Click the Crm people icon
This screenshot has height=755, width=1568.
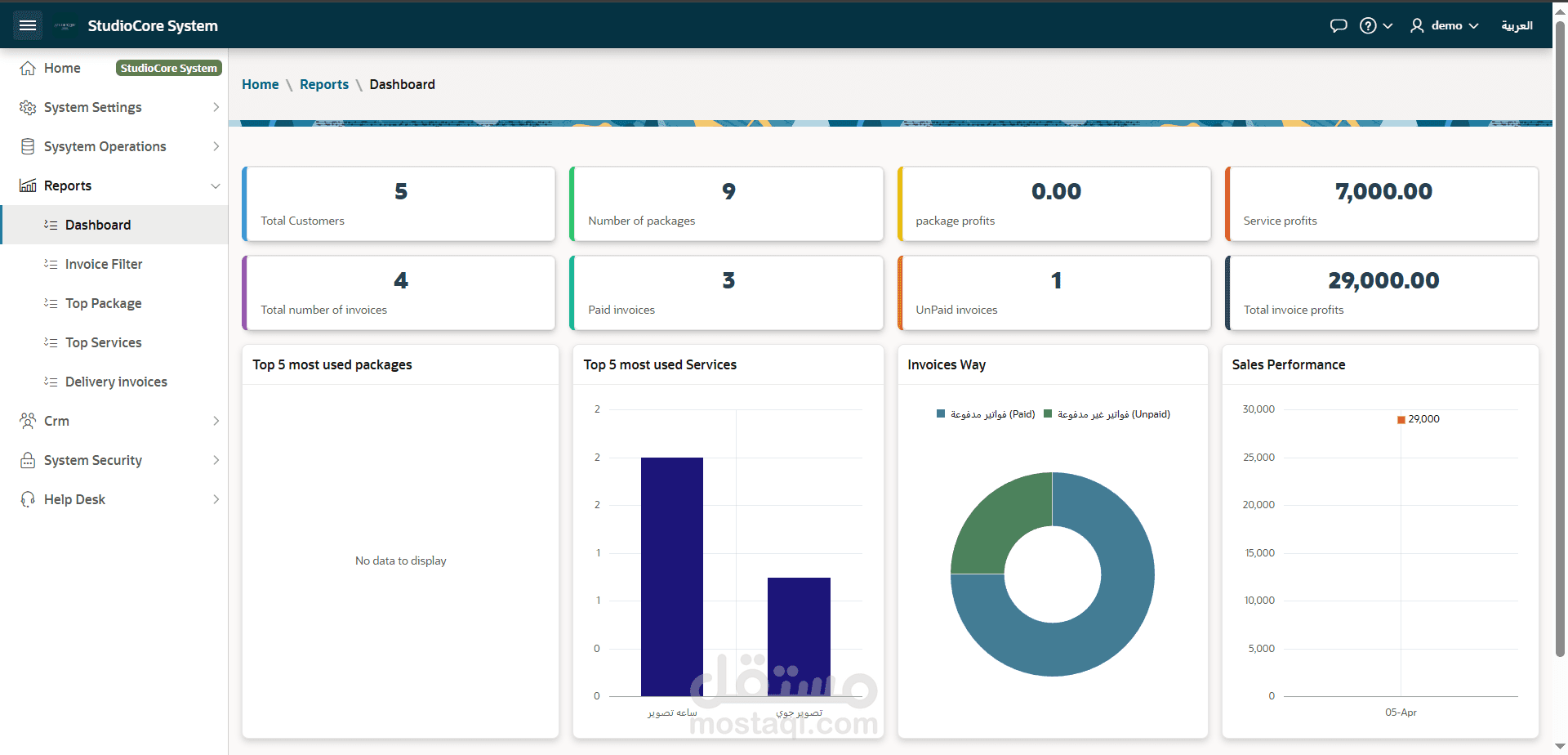click(x=28, y=421)
